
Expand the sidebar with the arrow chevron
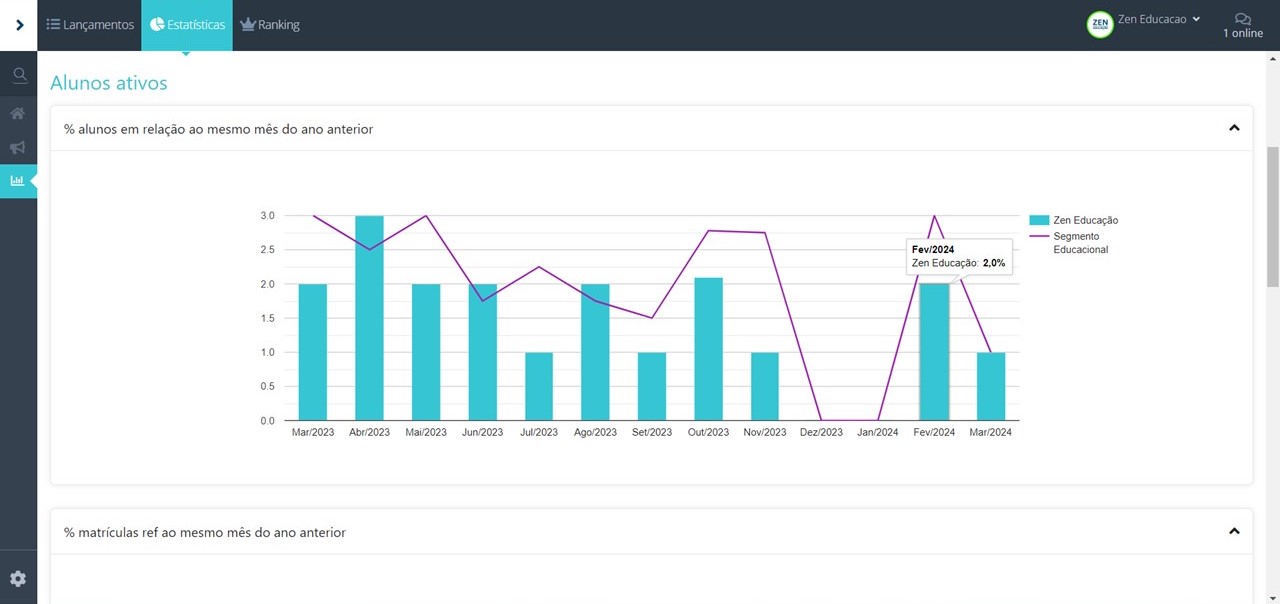[19, 25]
